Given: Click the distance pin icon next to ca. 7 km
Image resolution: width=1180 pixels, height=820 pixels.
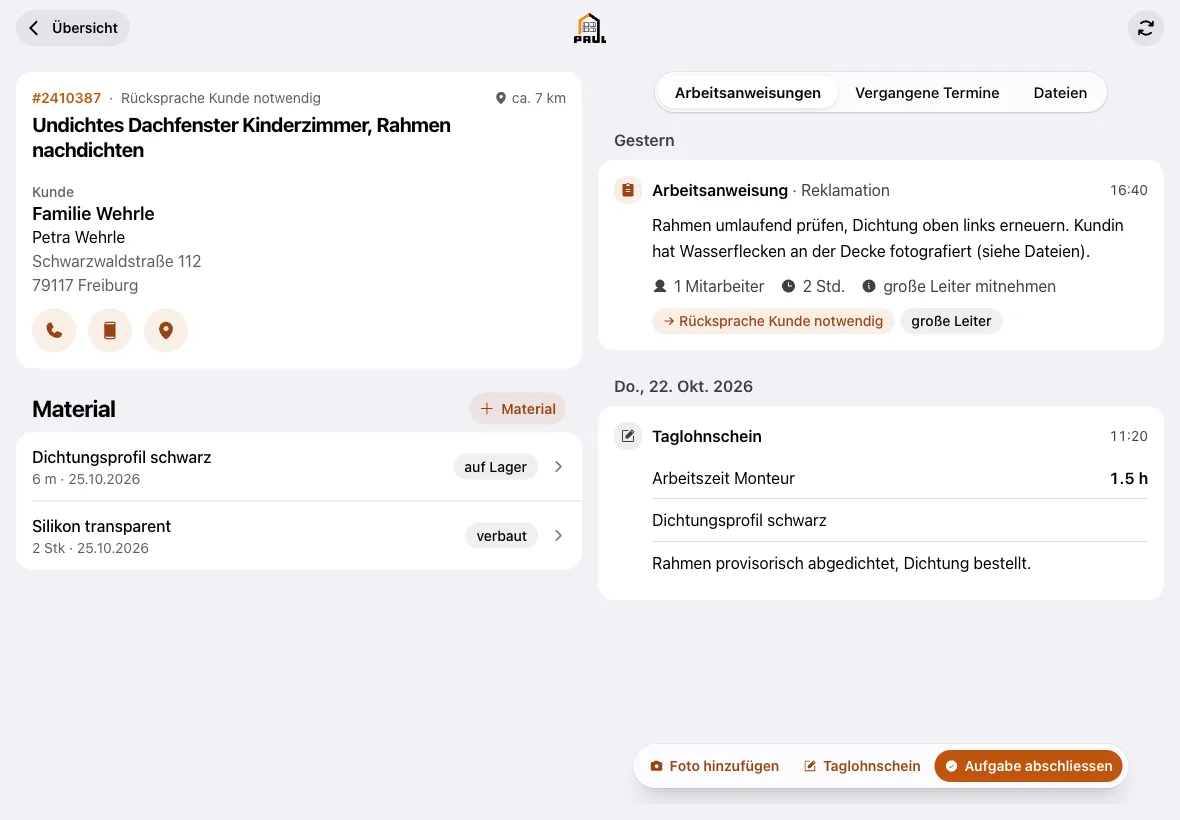Looking at the screenshot, I should (500, 99).
